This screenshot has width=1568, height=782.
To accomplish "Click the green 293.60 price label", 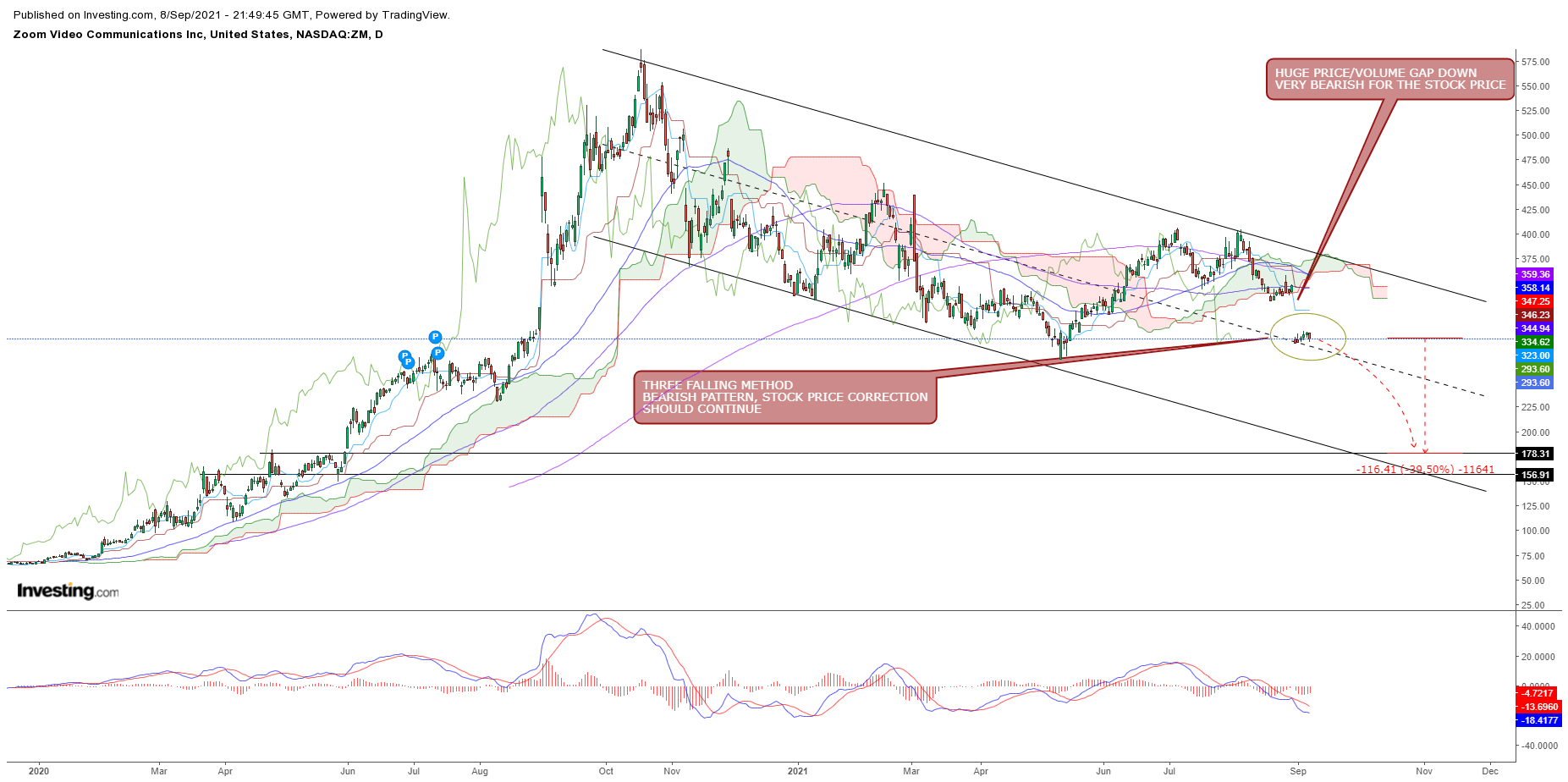I will pyautogui.click(x=1535, y=369).
